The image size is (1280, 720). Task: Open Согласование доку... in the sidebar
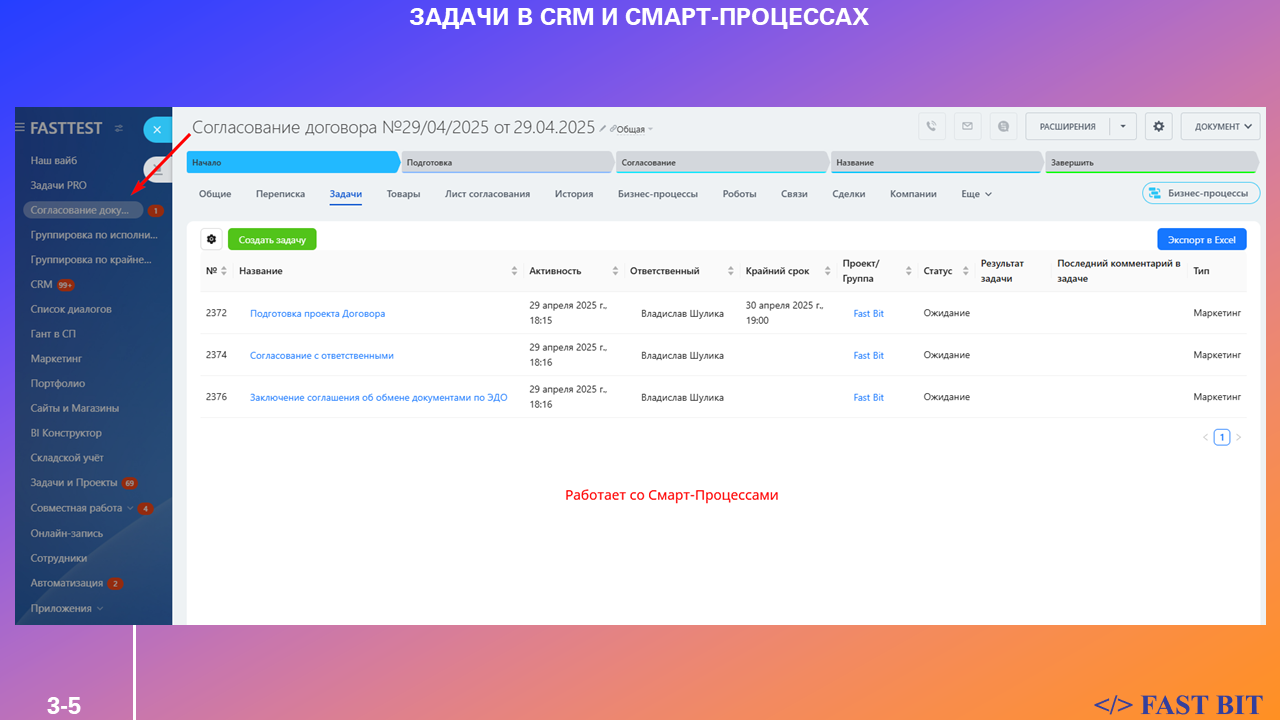click(x=84, y=210)
